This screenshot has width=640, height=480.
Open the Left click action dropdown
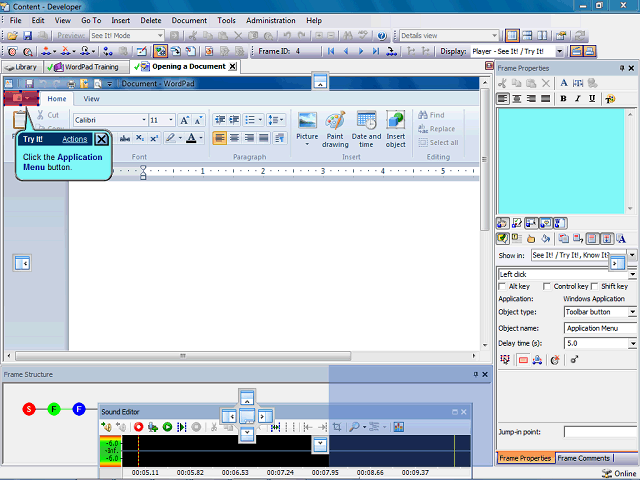point(632,274)
